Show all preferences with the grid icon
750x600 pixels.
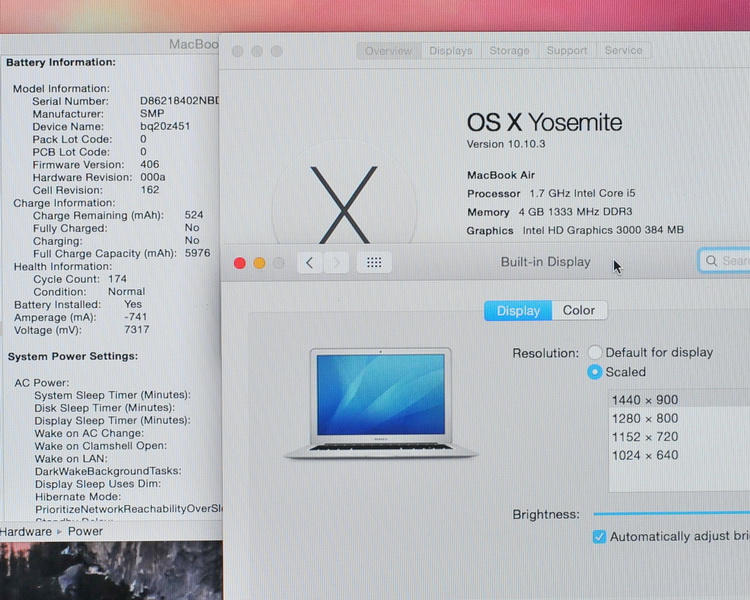point(374,262)
